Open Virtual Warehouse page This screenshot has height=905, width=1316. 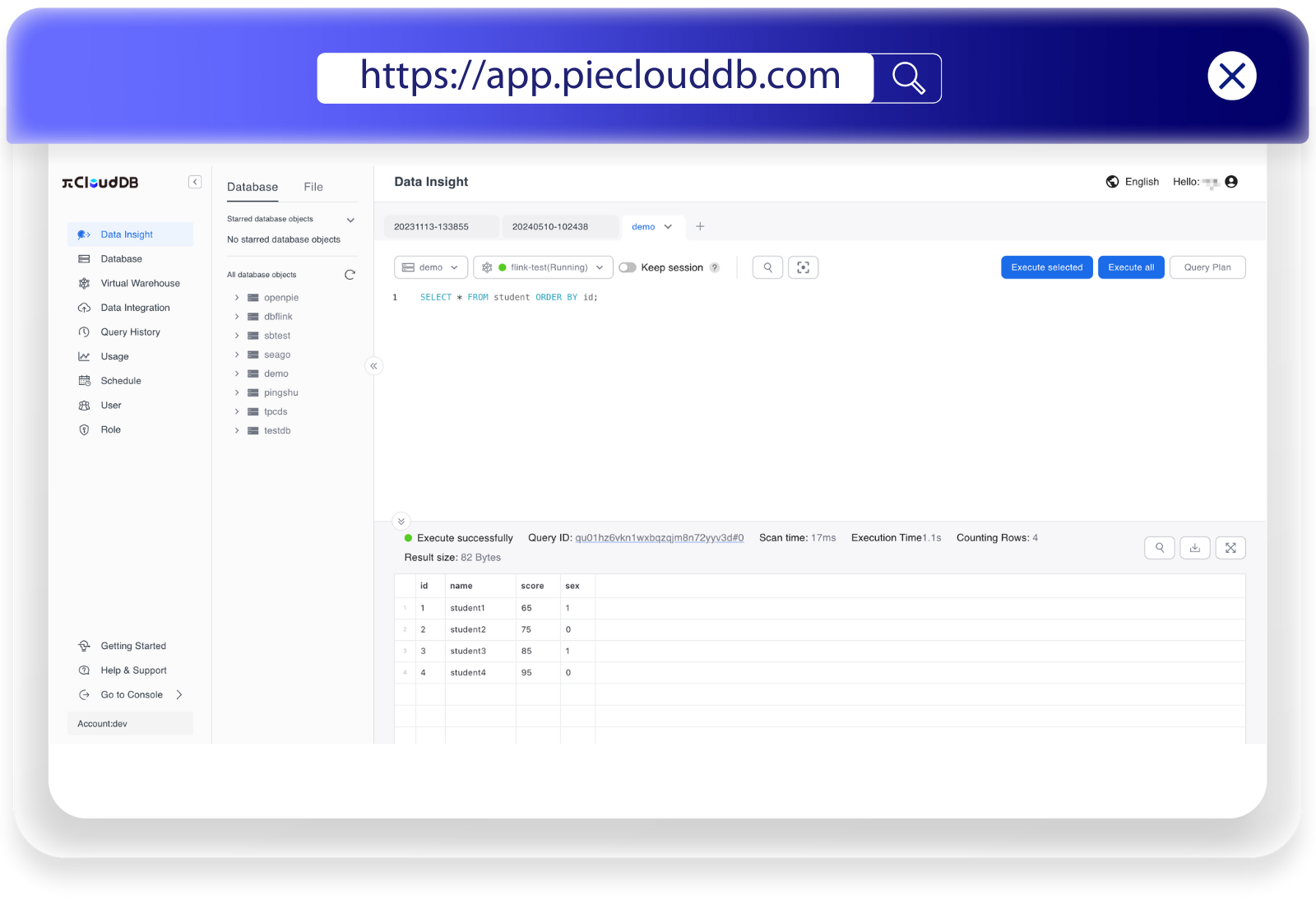pyautogui.click(x=130, y=283)
